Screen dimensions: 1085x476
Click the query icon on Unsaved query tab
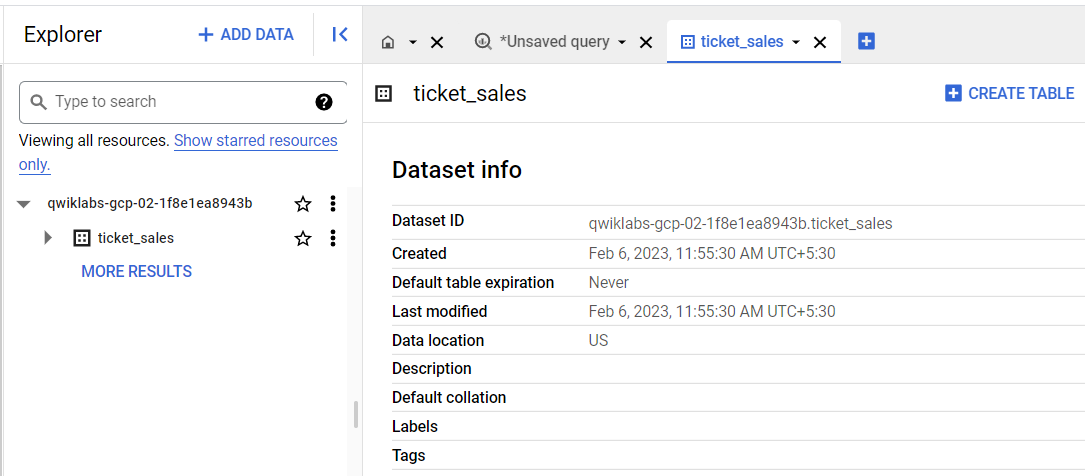pos(483,42)
